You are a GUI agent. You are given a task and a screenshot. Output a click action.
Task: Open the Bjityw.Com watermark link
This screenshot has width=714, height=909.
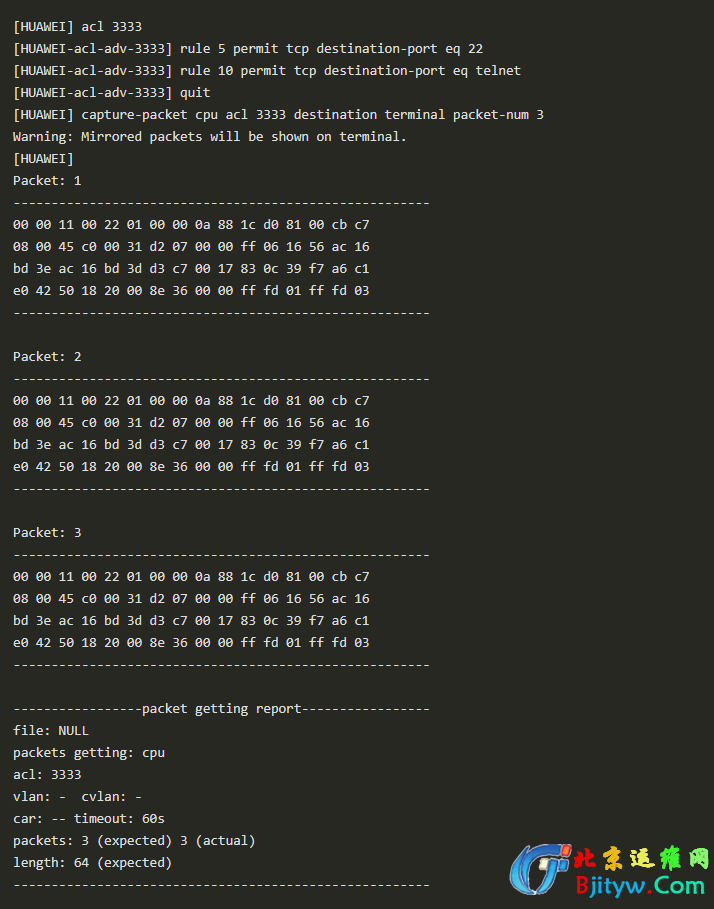640,885
